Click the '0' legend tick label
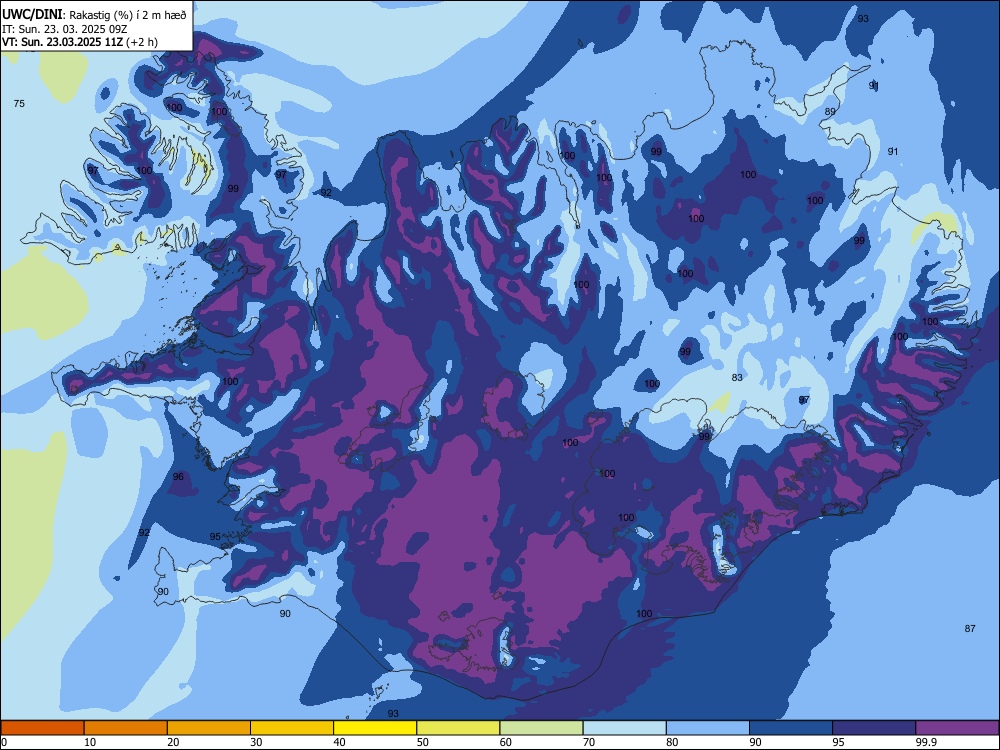The image size is (1000, 750). tap(4, 742)
